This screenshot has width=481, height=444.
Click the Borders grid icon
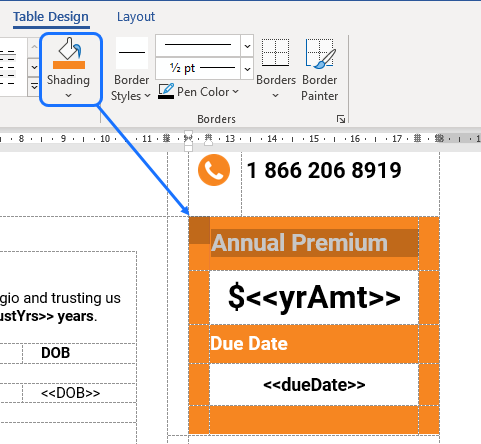275,52
